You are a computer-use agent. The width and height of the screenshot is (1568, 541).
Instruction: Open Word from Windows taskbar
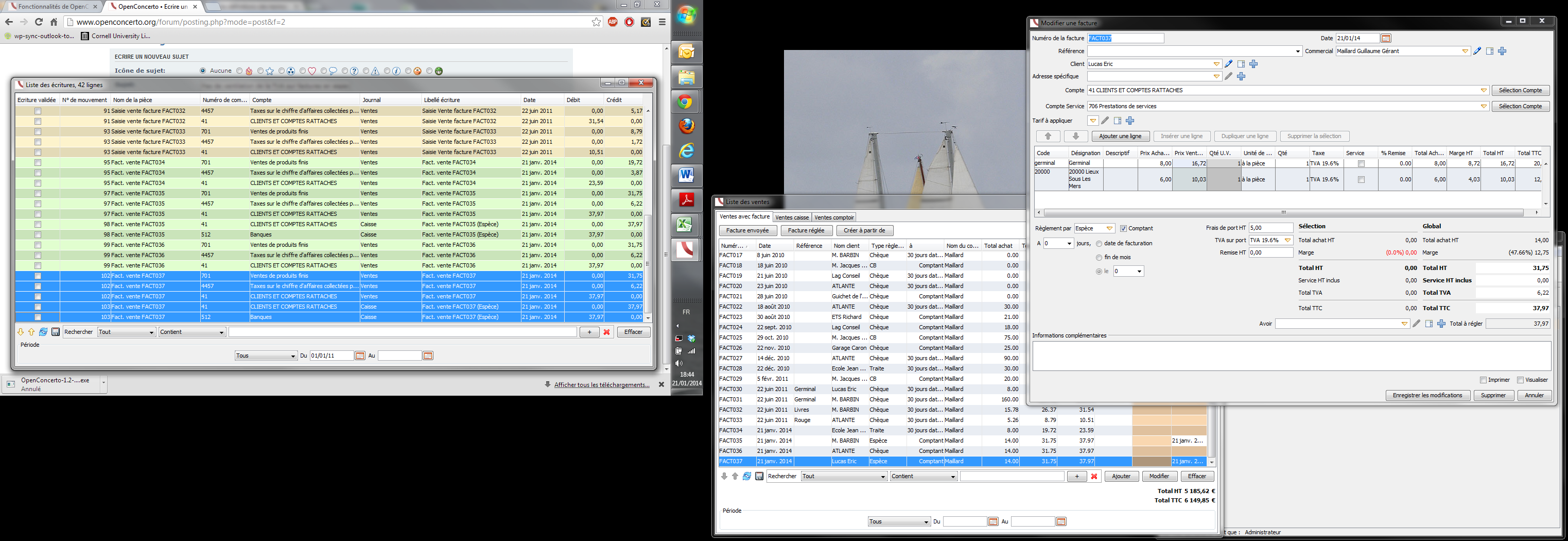(686, 176)
